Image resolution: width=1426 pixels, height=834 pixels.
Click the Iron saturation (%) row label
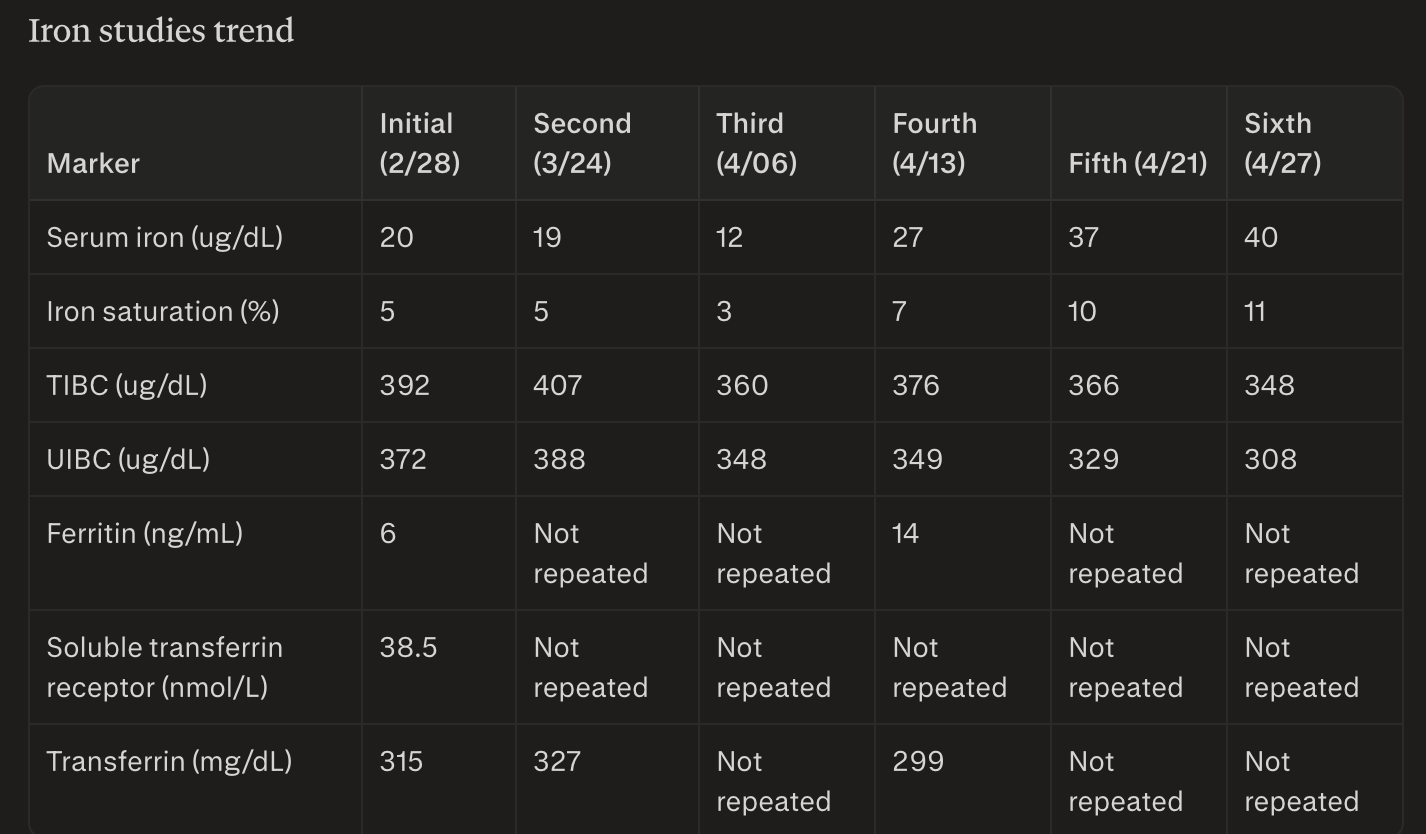pos(162,311)
